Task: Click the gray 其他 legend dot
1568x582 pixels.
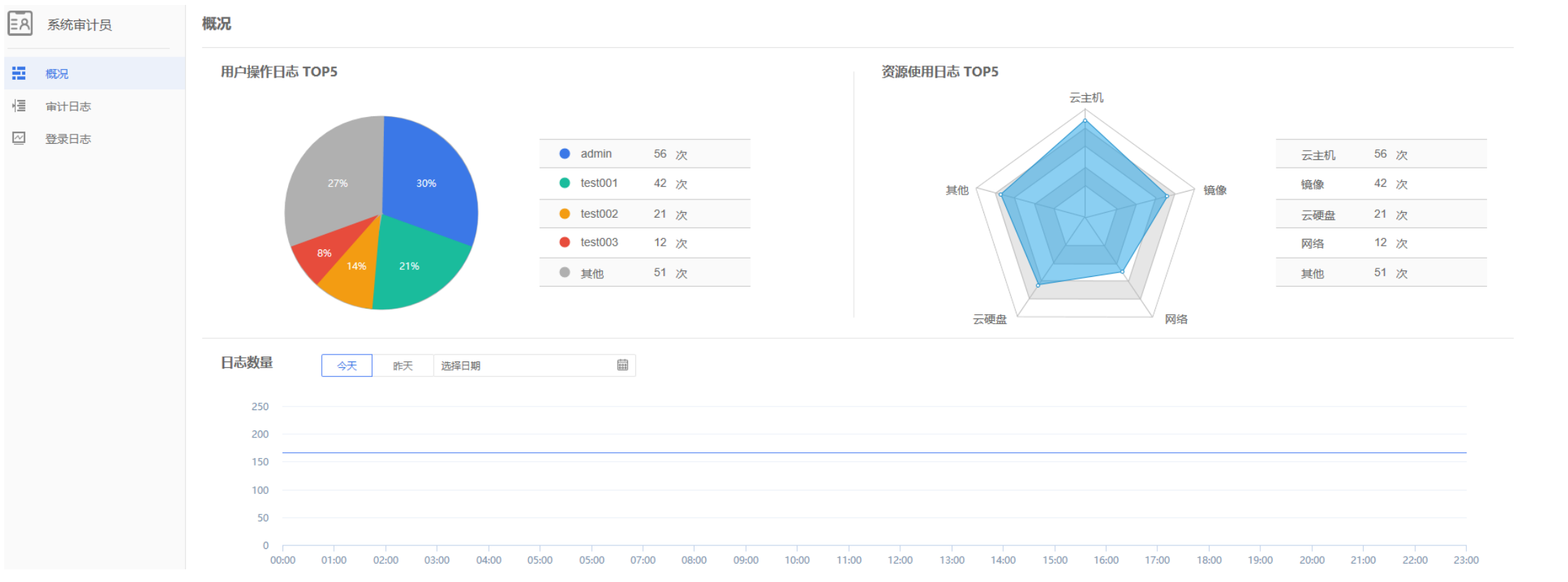Action: click(x=564, y=273)
